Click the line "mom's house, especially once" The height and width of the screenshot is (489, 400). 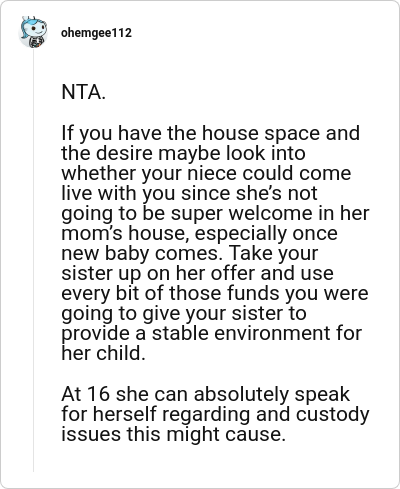point(199,233)
